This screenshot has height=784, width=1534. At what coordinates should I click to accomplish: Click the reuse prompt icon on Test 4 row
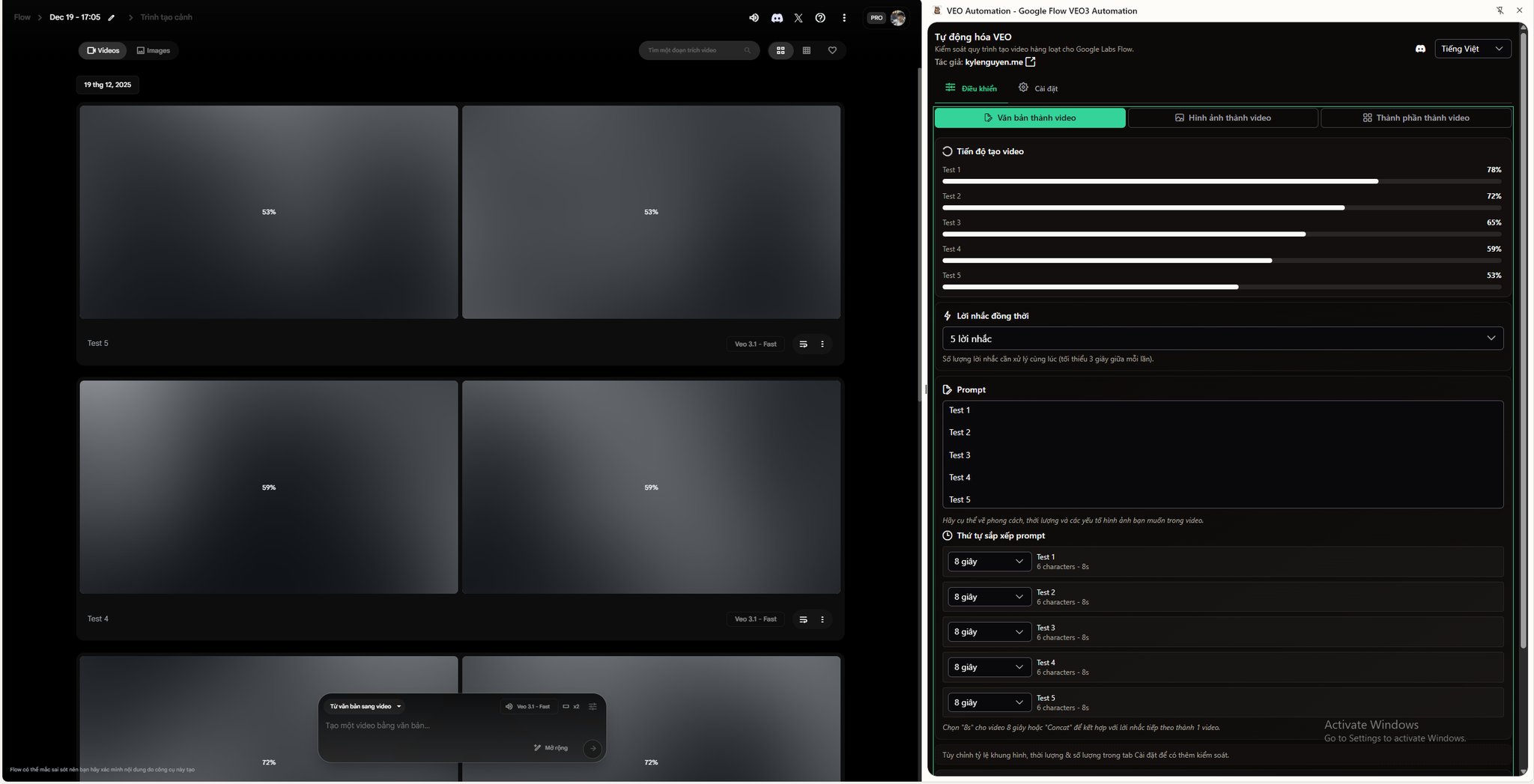(803, 620)
